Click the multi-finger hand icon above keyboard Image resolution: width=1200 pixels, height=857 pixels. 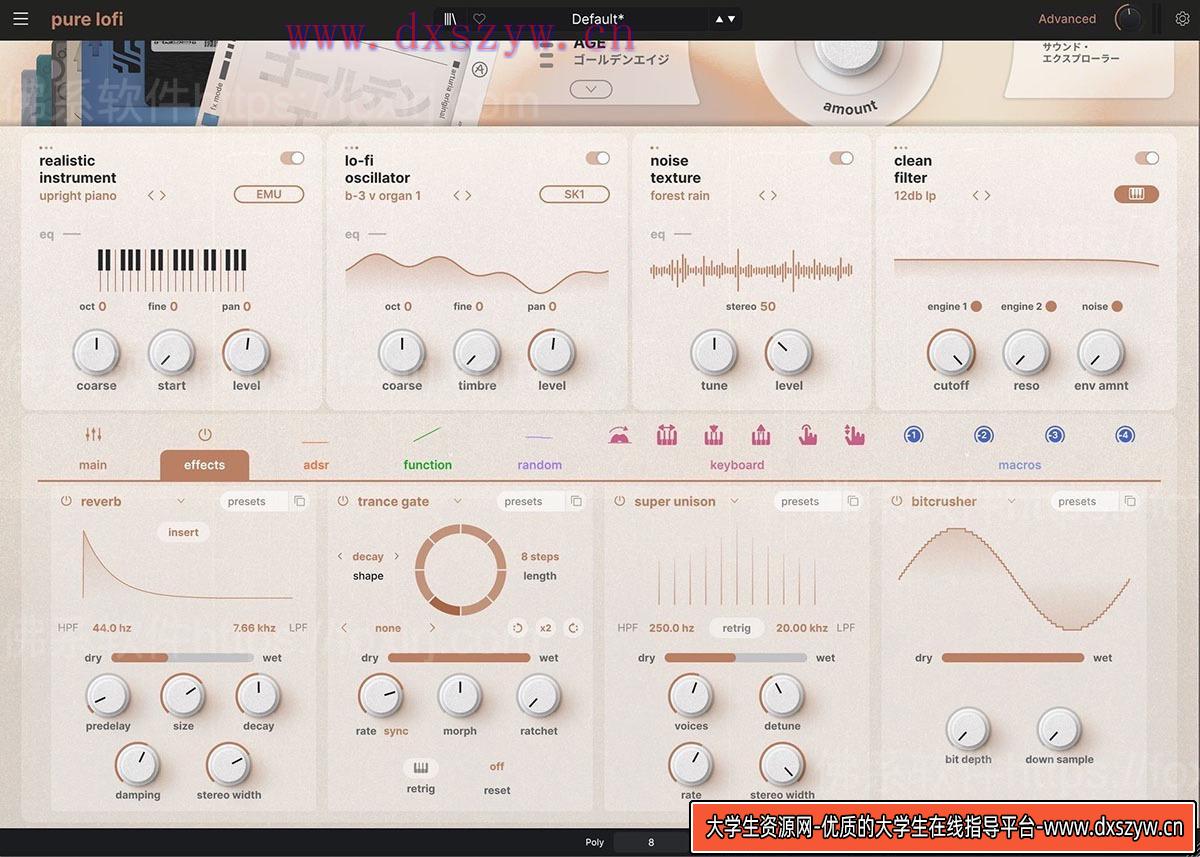(x=854, y=435)
